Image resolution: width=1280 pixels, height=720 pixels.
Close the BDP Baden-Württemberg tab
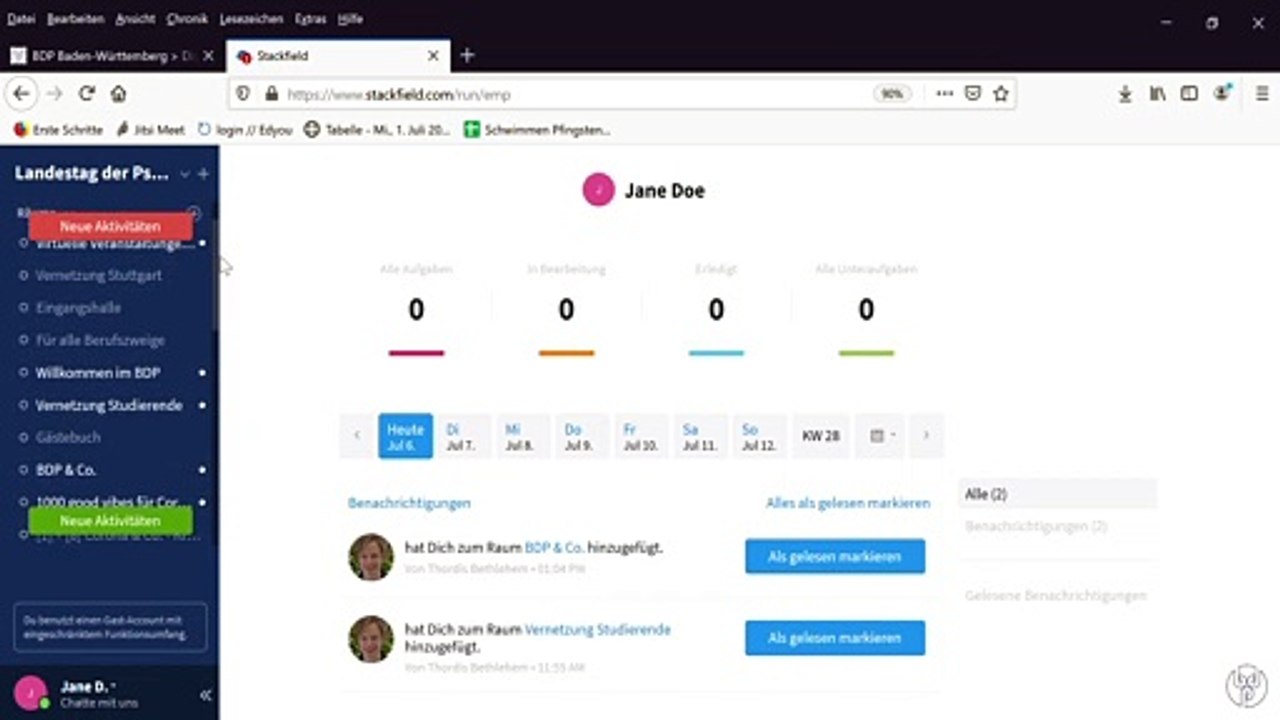pos(208,56)
